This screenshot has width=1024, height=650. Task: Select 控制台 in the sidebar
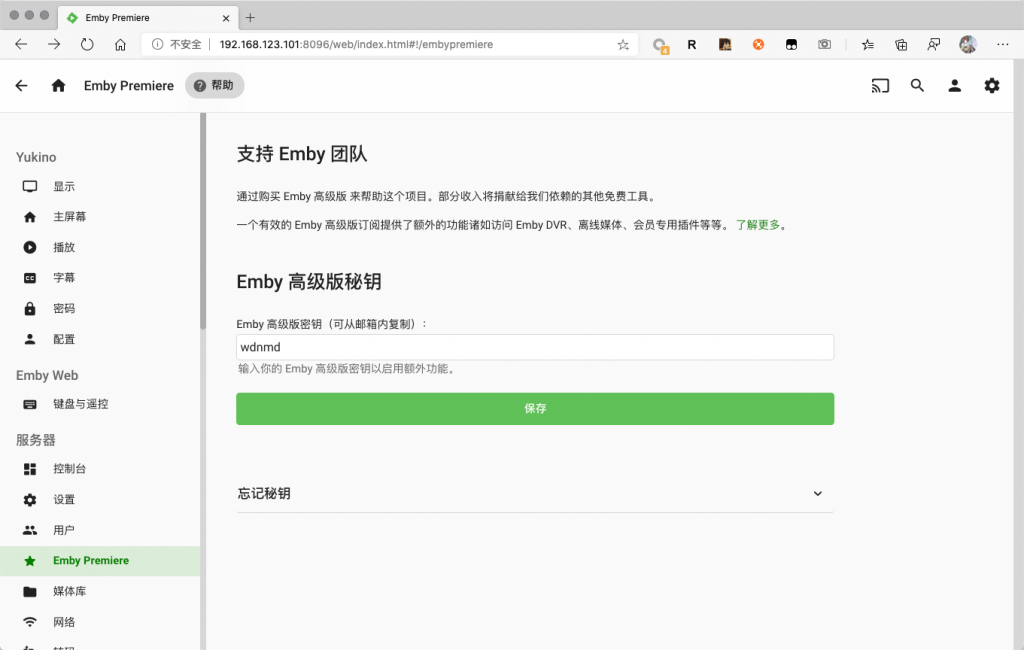tap(70, 469)
